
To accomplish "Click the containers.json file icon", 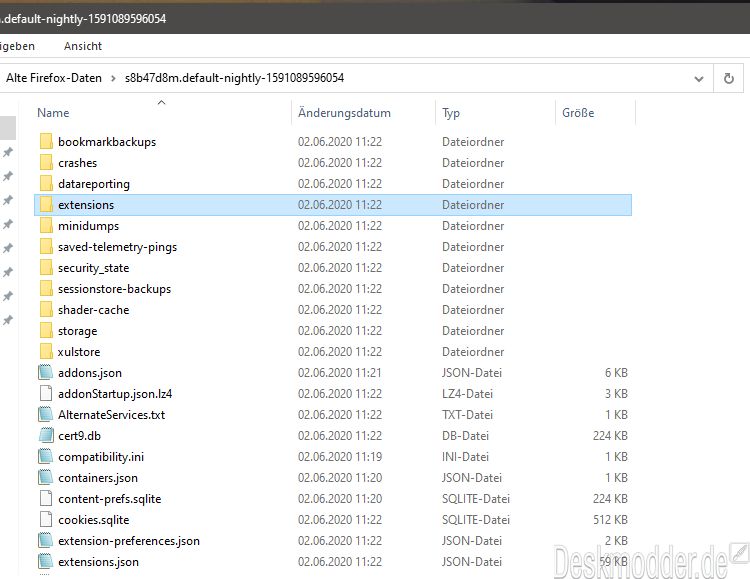I will pyautogui.click(x=45, y=478).
